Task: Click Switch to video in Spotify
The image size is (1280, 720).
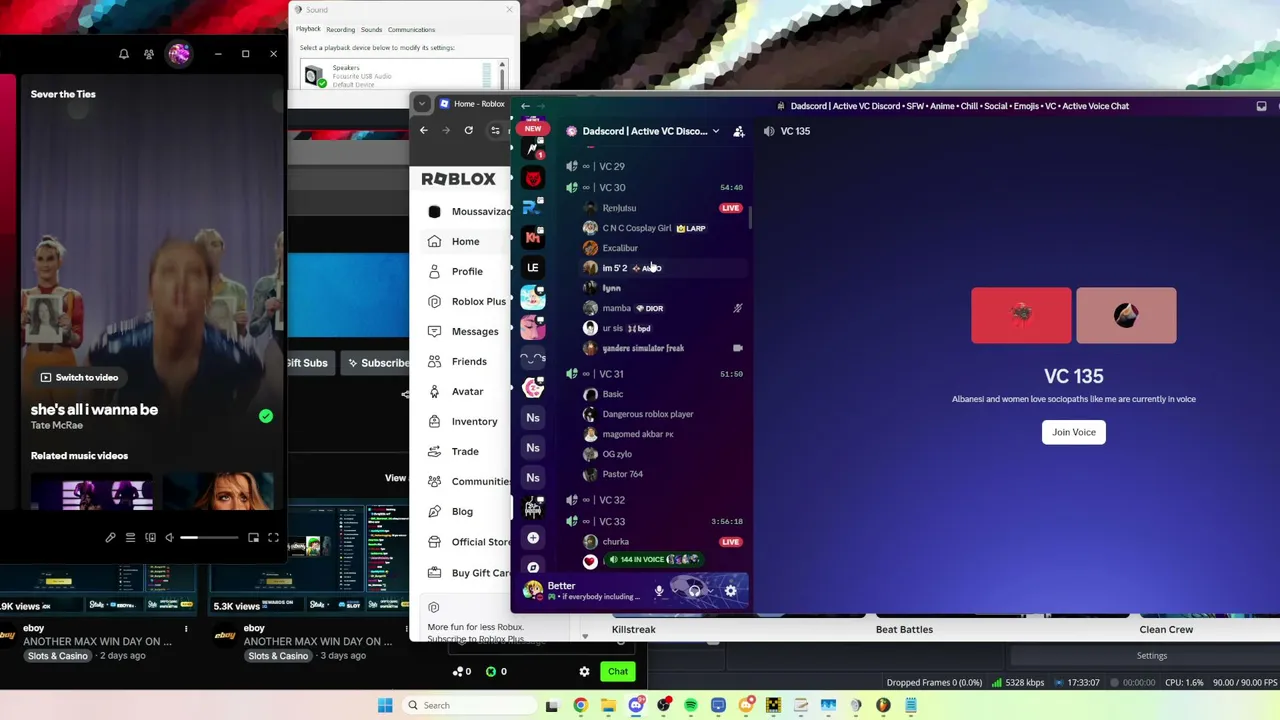Action: (x=79, y=377)
